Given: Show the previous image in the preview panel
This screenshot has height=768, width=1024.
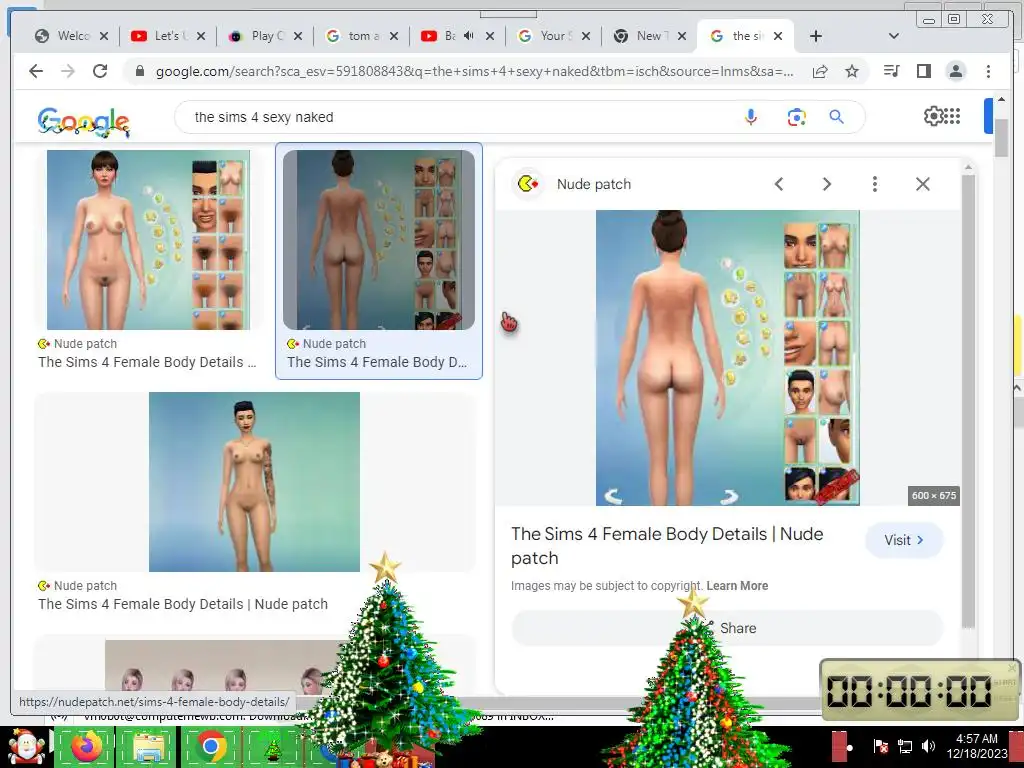Looking at the screenshot, I should pyautogui.click(x=779, y=184).
